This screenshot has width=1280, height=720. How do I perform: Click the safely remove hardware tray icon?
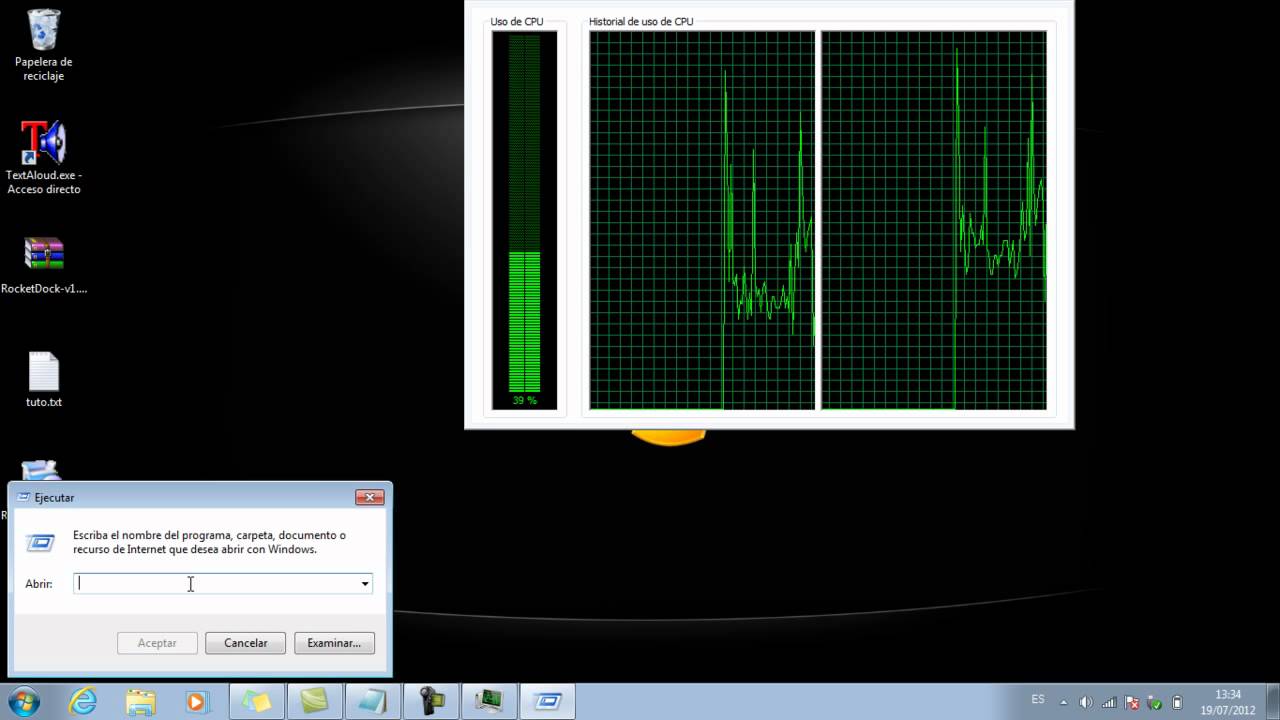1155,702
